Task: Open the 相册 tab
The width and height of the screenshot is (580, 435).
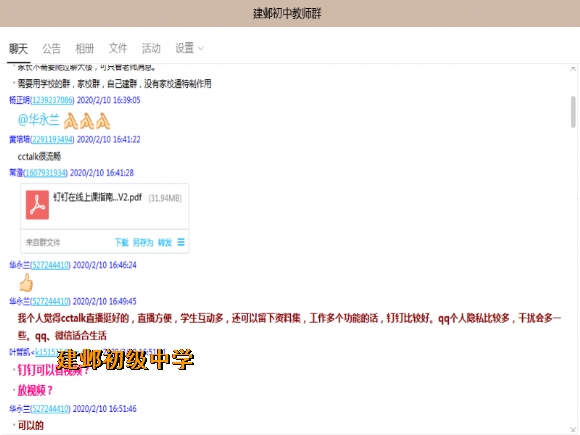Action: (x=85, y=48)
